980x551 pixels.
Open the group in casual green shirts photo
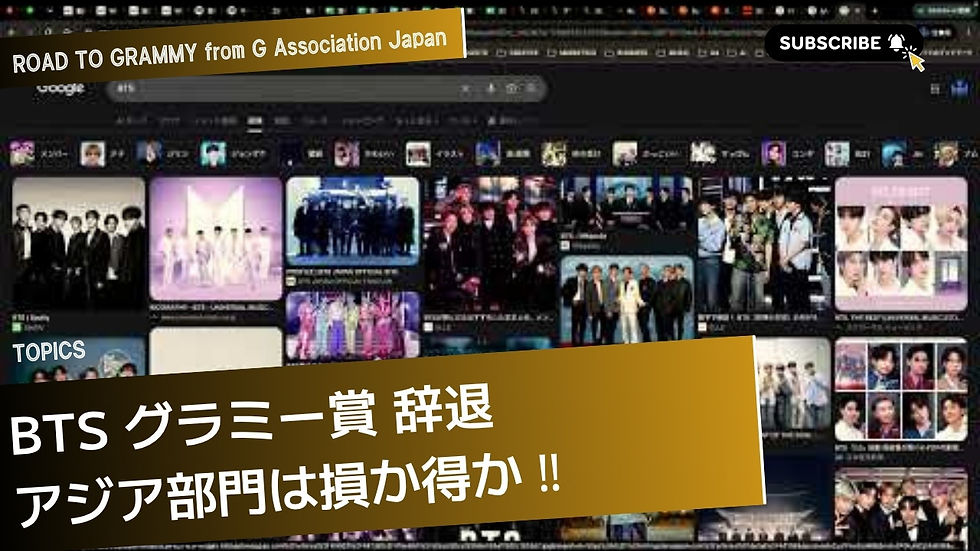[x=764, y=244]
